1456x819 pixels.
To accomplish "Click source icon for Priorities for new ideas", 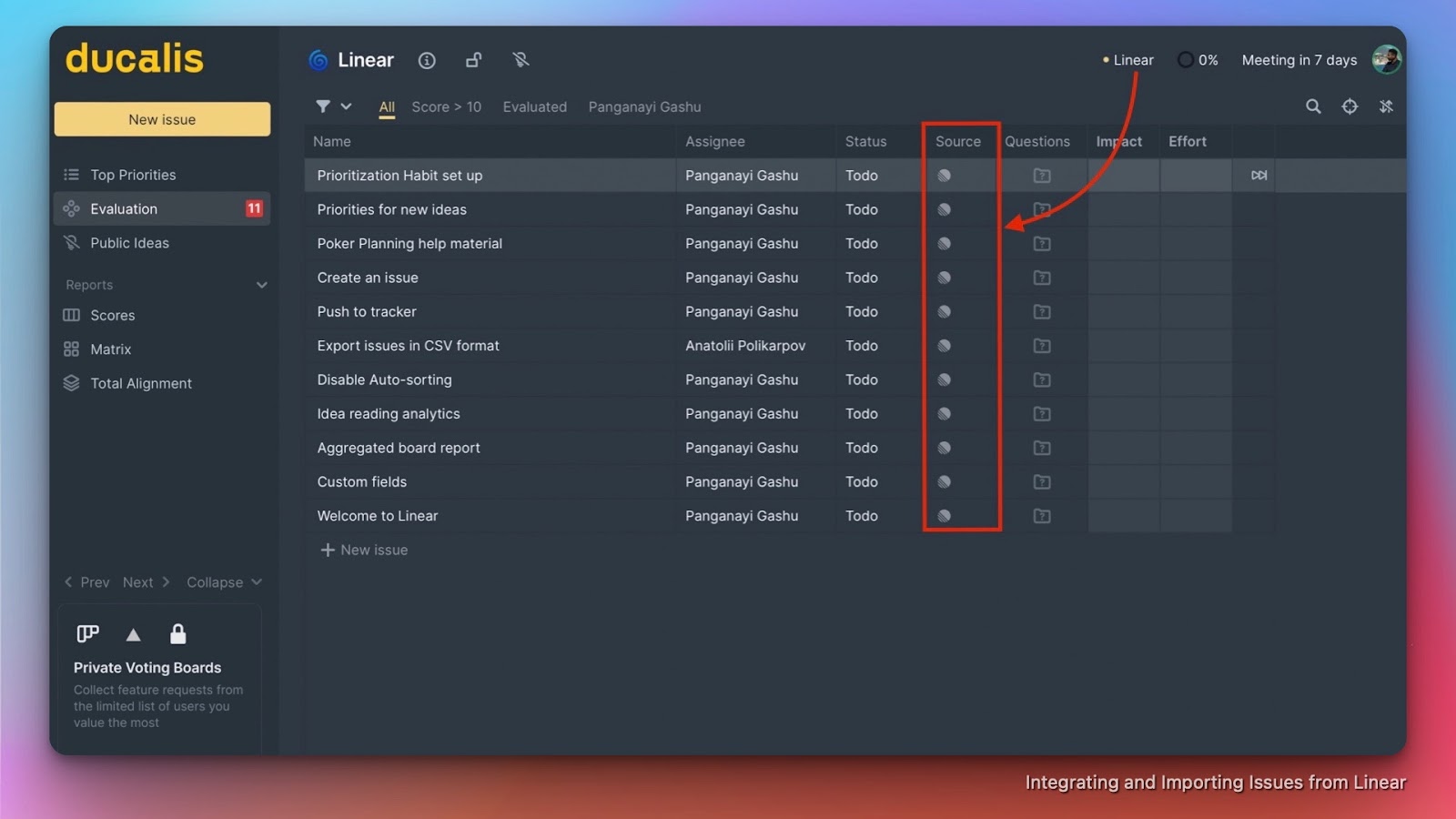I will tap(945, 209).
